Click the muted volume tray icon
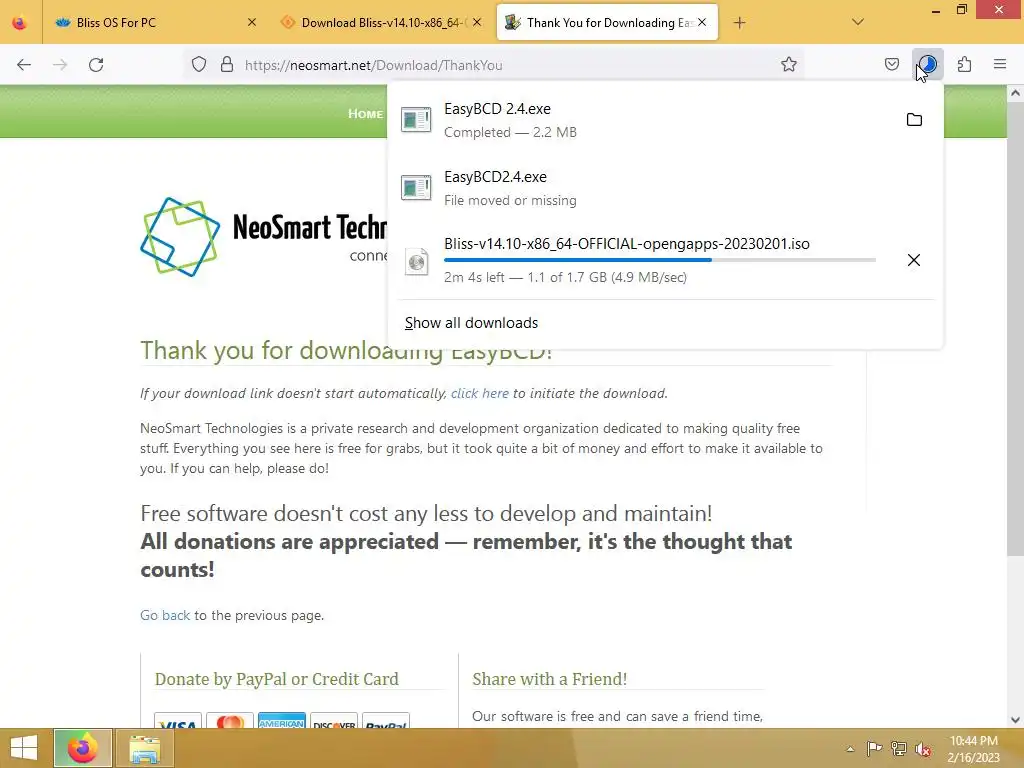 pos(923,749)
